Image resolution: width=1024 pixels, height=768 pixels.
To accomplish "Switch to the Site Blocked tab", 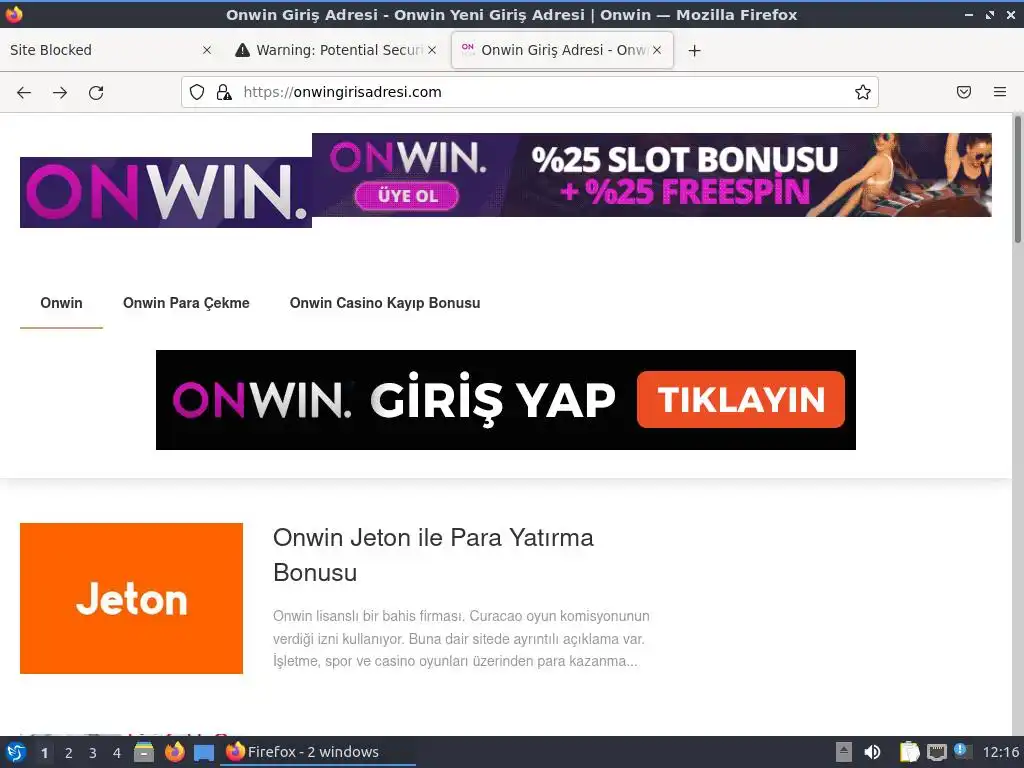I will 111,50.
